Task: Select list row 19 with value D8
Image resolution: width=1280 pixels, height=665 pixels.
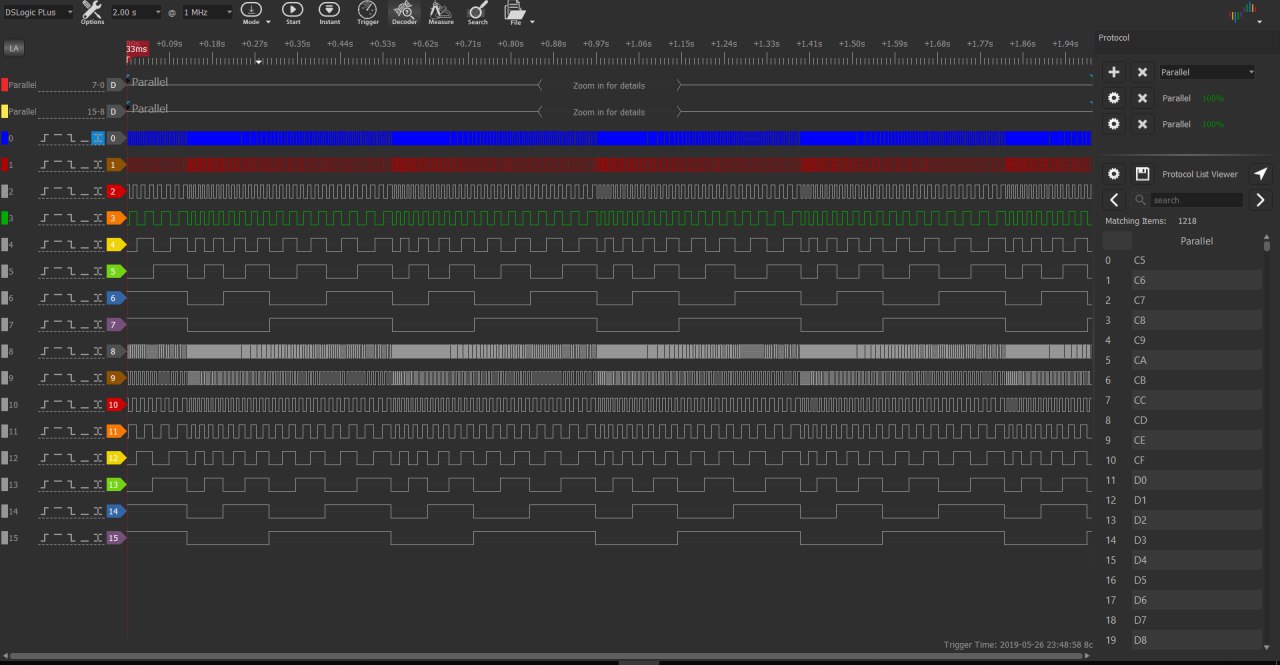Action: (1182, 640)
